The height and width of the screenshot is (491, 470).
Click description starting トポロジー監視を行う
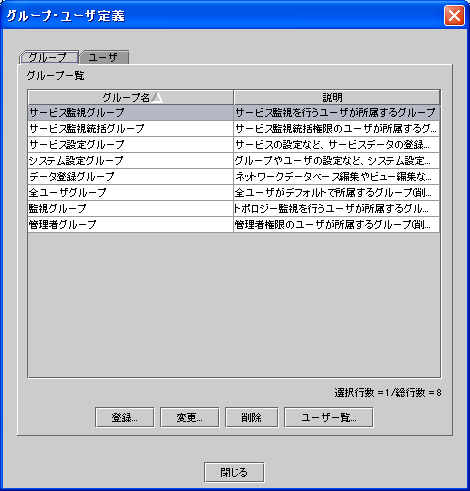[337, 208]
